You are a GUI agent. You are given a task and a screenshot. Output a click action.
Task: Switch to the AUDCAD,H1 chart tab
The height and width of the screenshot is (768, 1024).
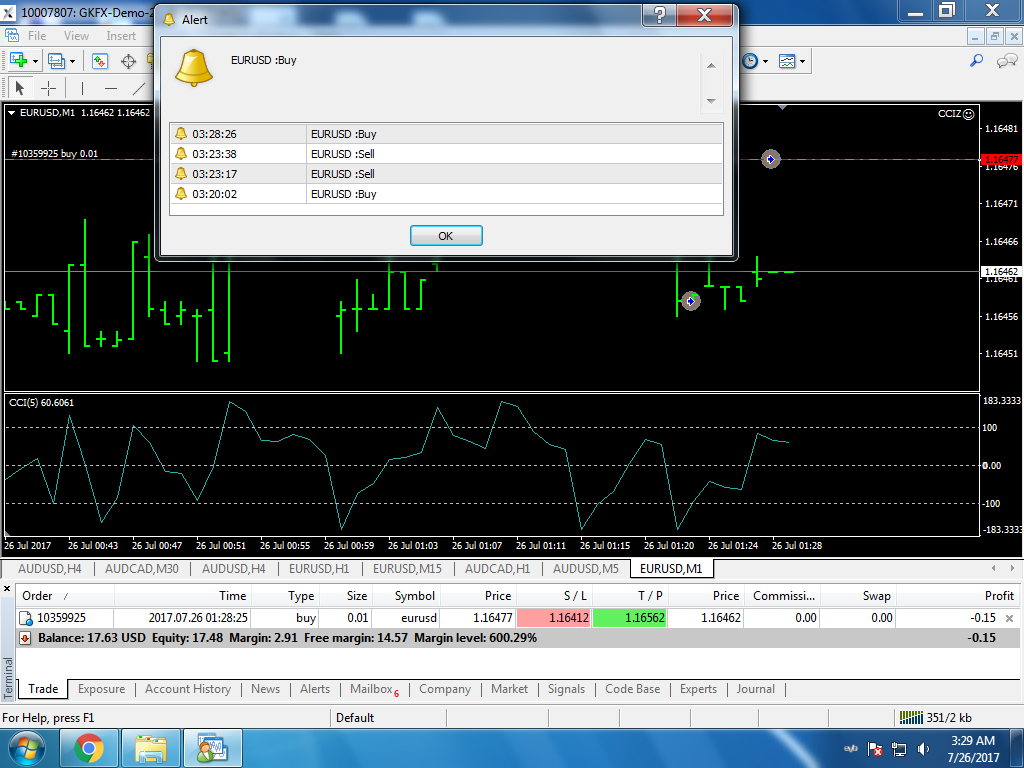[498, 569]
